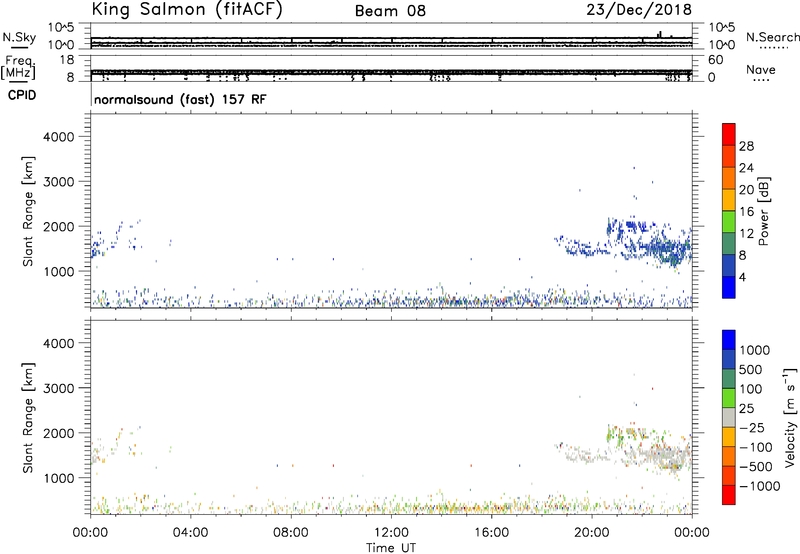
Task: Click the '04:00' time axis tick
Action: (x=190, y=533)
